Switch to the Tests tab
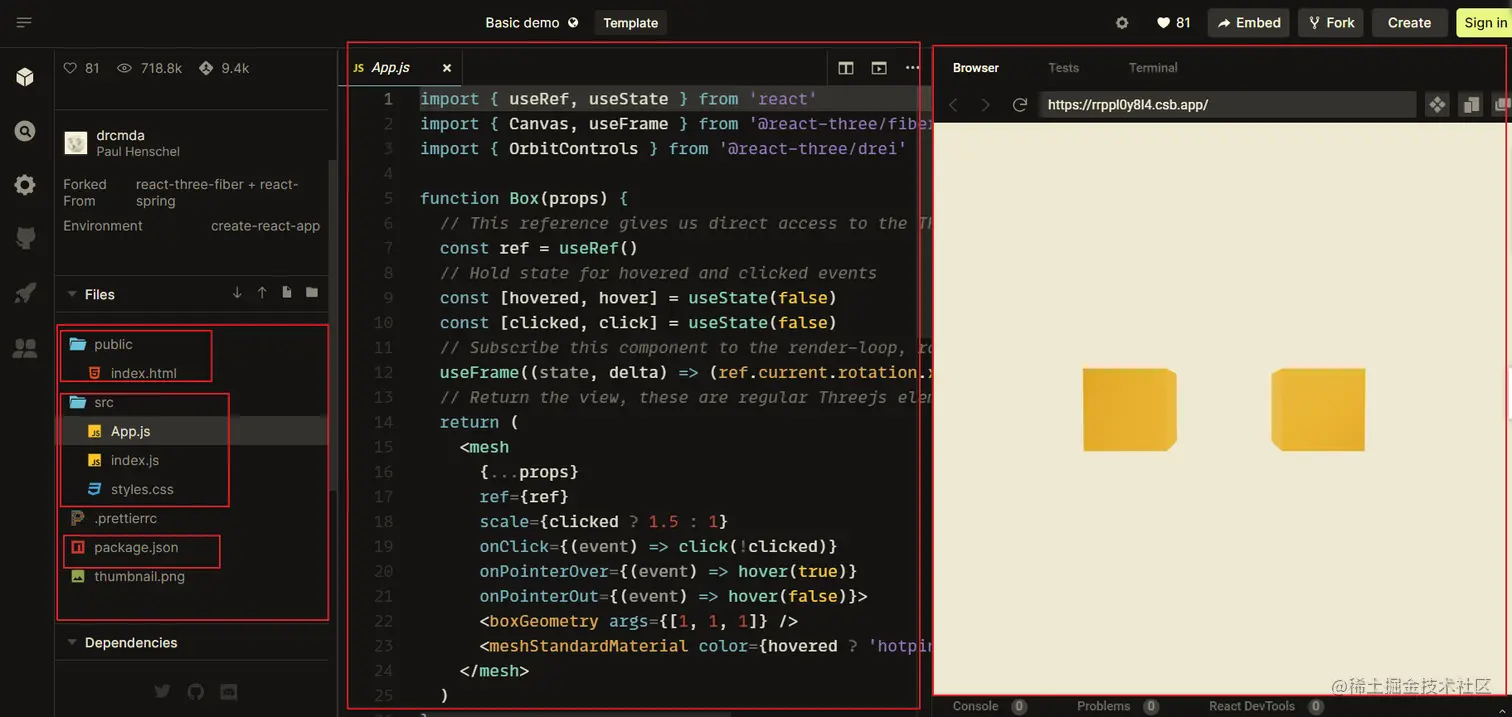Image resolution: width=1512 pixels, height=717 pixels. (x=1063, y=68)
